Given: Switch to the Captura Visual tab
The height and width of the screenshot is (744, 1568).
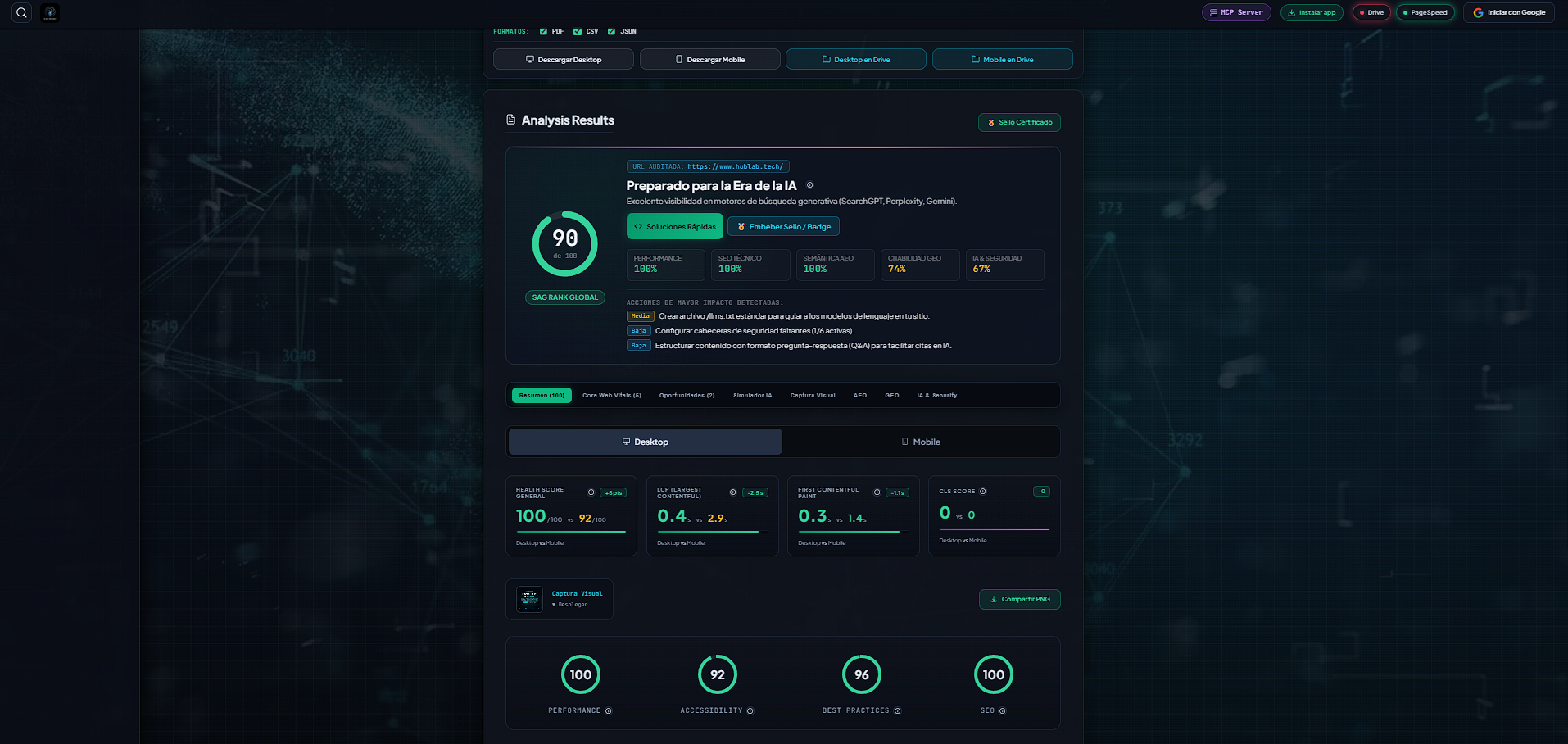Looking at the screenshot, I should (x=813, y=396).
